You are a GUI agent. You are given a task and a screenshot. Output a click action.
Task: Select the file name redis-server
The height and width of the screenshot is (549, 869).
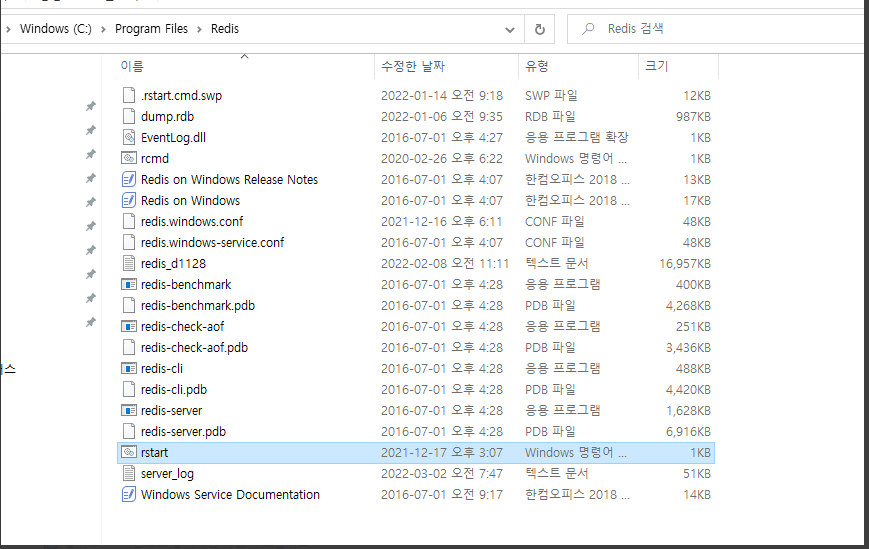pyautogui.click(x=171, y=411)
